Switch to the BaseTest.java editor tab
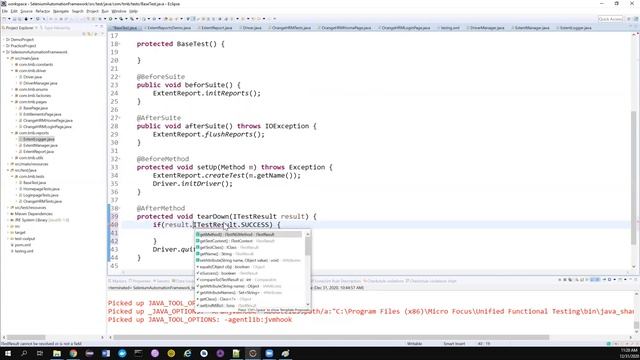640x360 pixels. (x=124, y=28)
